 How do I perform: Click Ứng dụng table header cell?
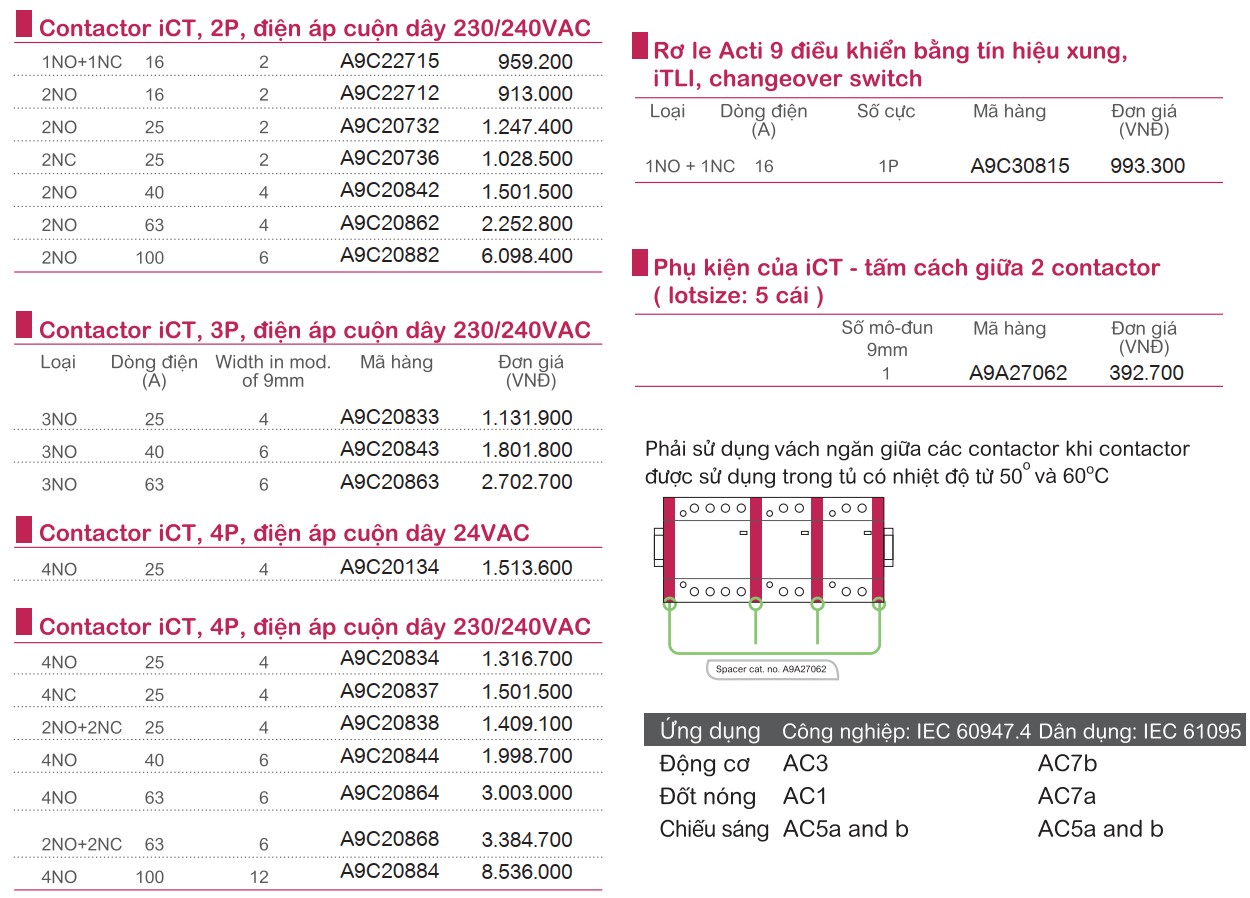710,731
